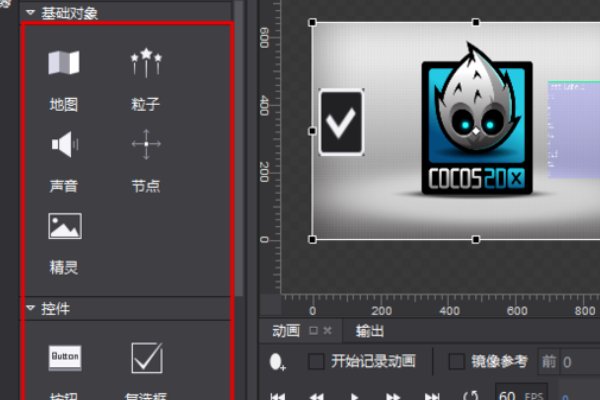Click the bottom-center selection handle of scene
Screen dimensions: 600x400
pos(476,240)
